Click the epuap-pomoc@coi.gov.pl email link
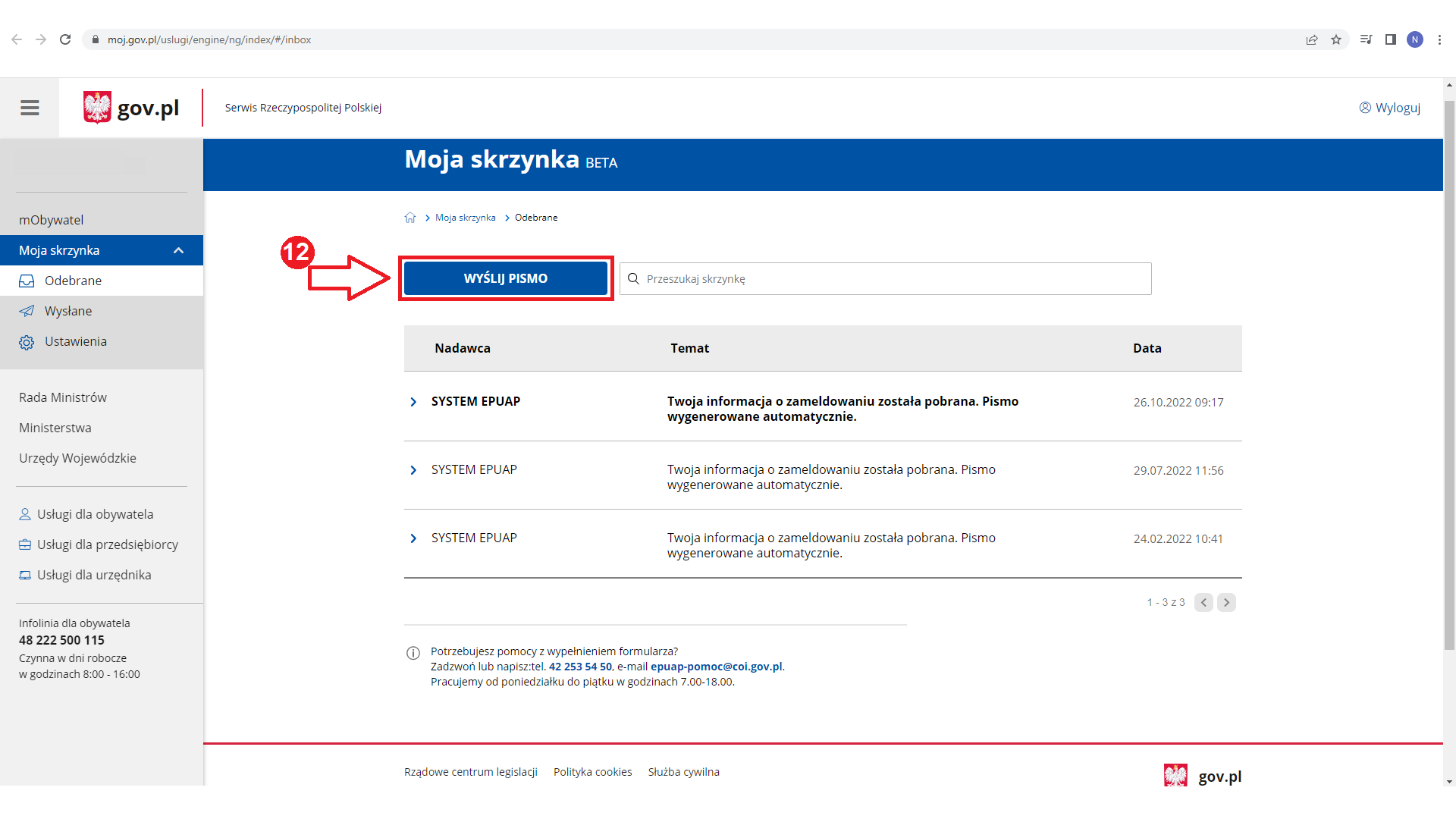Screen dimensions: 1456x819 pyautogui.click(x=717, y=667)
